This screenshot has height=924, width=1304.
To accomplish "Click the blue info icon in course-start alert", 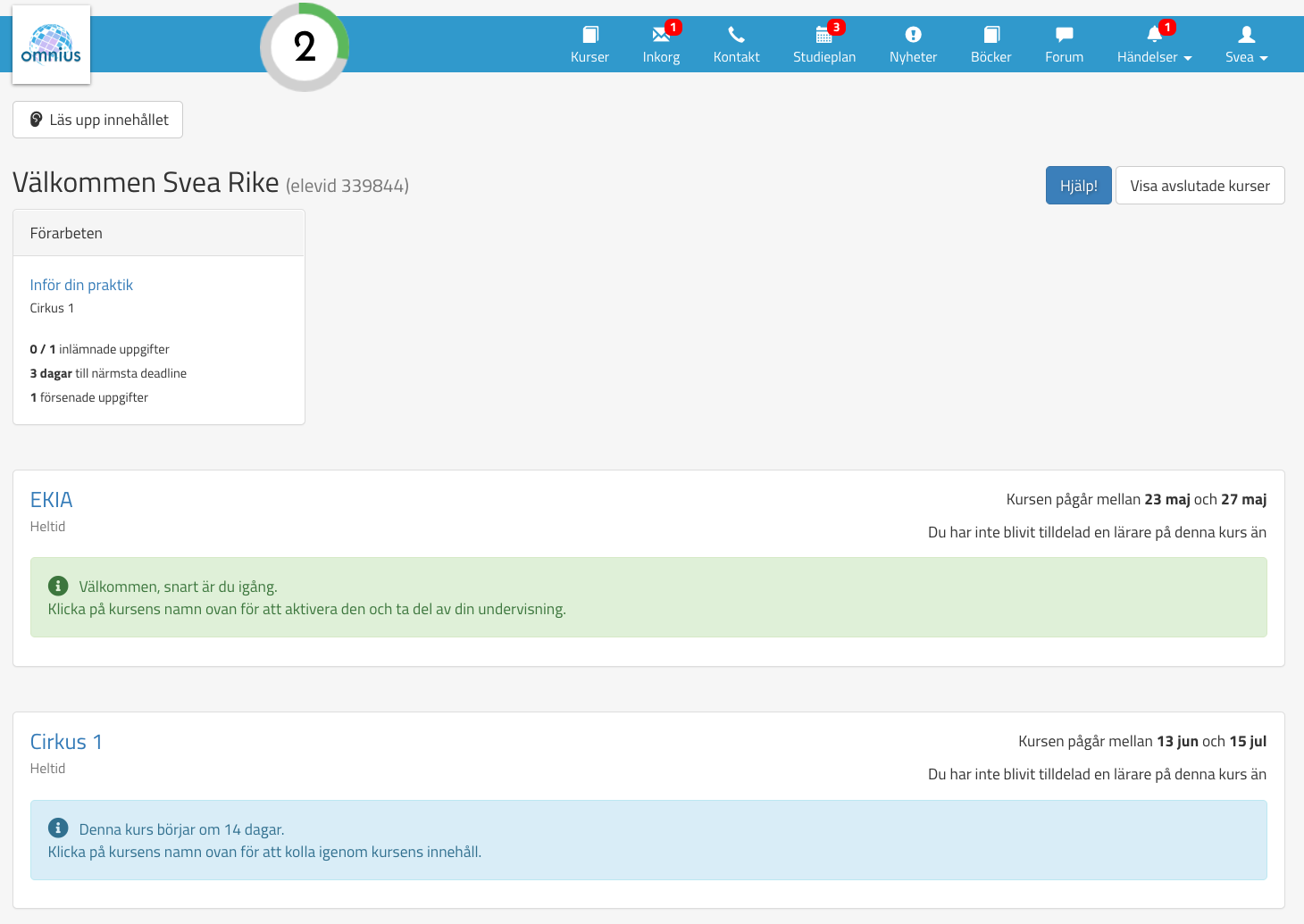I will pyautogui.click(x=58, y=828).
